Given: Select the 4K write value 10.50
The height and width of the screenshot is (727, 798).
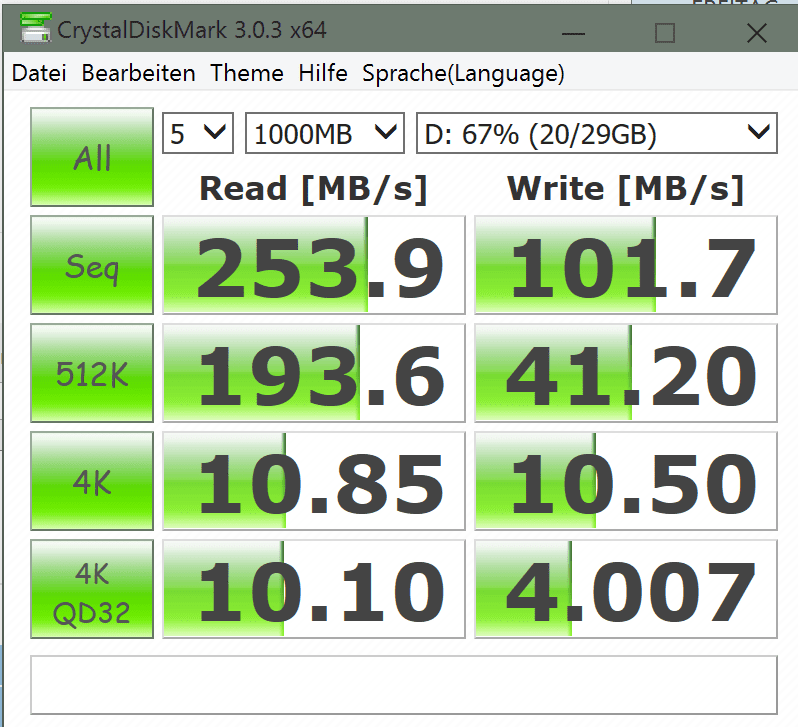Looking at the screenshot, I should (626, 481).
